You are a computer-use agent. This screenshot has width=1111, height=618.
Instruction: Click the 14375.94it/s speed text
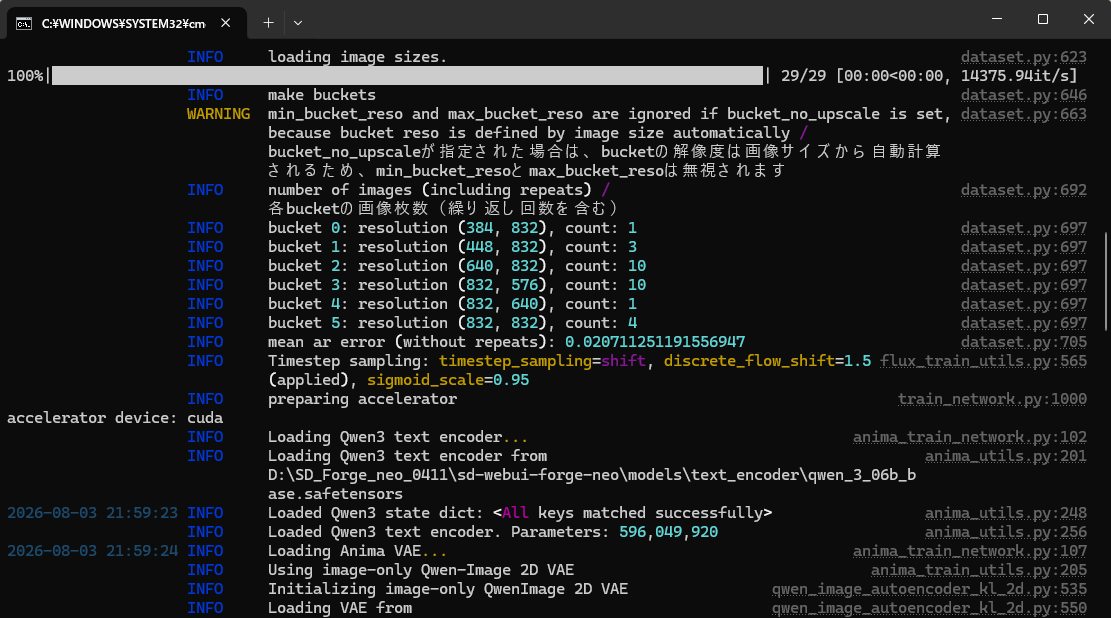pos(1014,76)
